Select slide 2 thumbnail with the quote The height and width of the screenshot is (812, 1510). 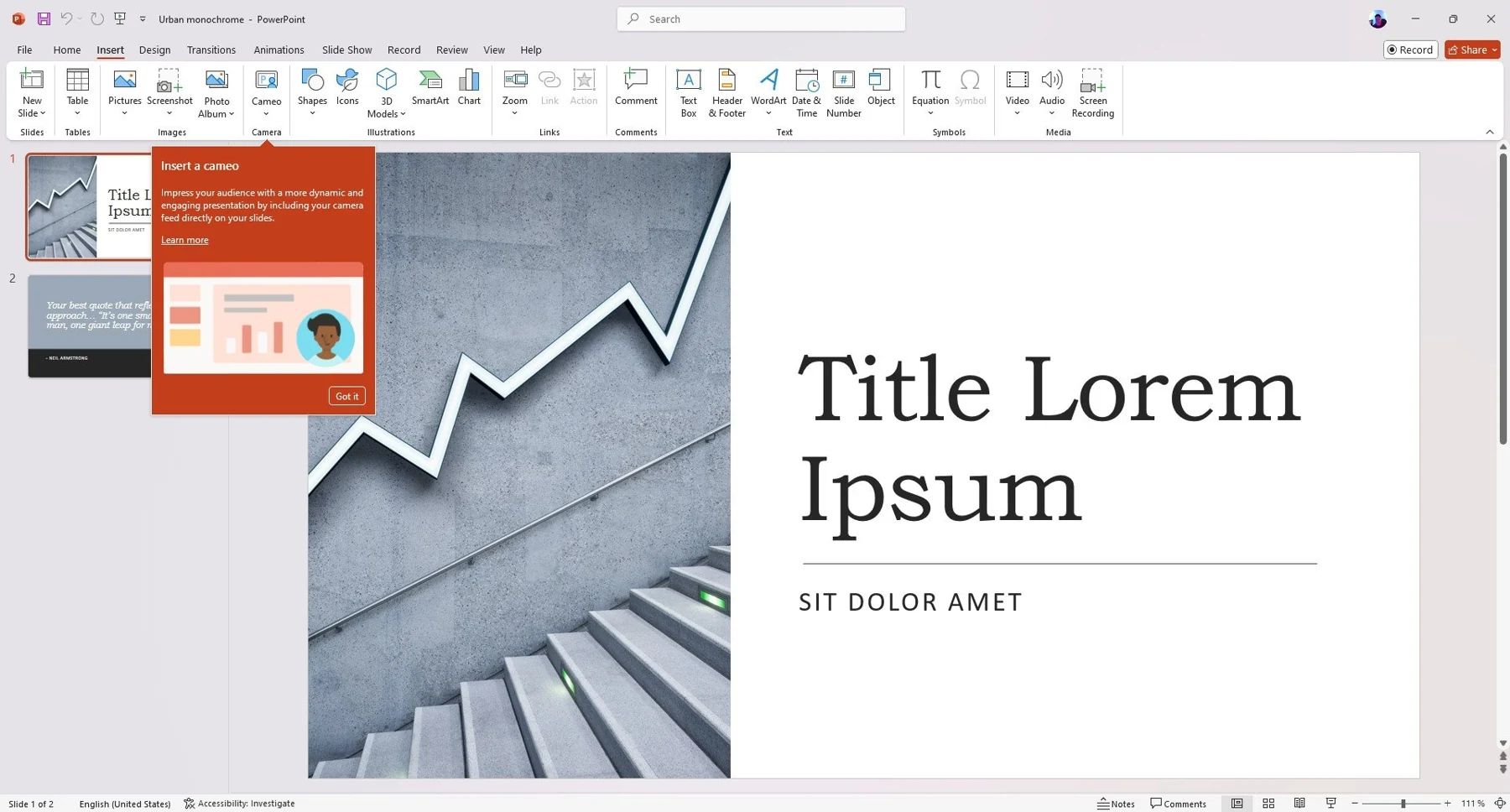click(90, 325)
